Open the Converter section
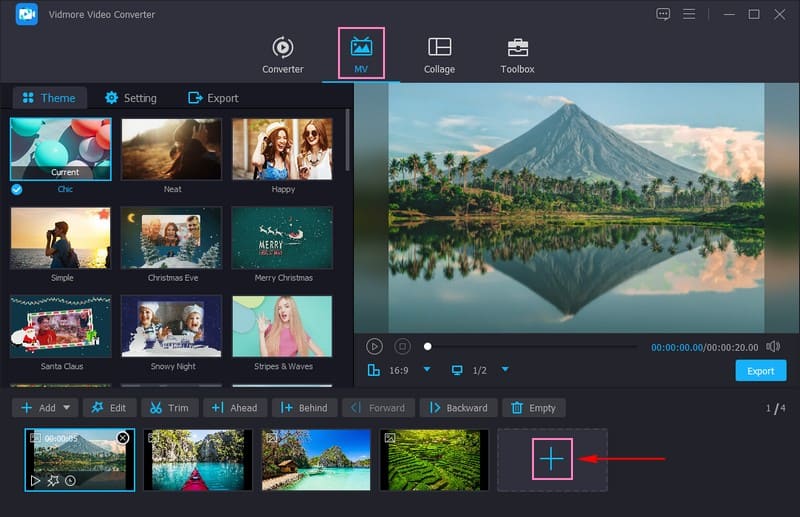800x517 pixels. click(x=283, y=48)
